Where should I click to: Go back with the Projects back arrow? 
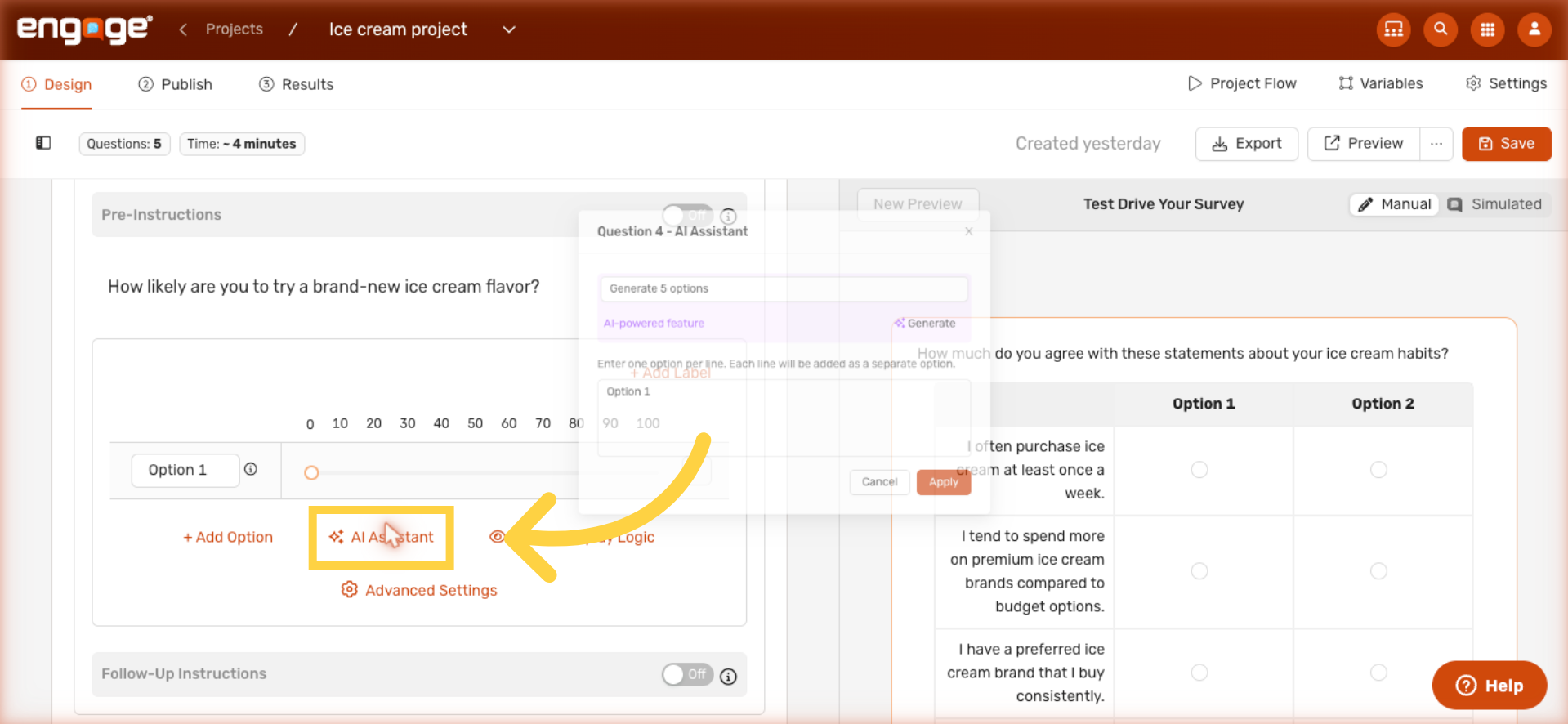coord(183,29)
